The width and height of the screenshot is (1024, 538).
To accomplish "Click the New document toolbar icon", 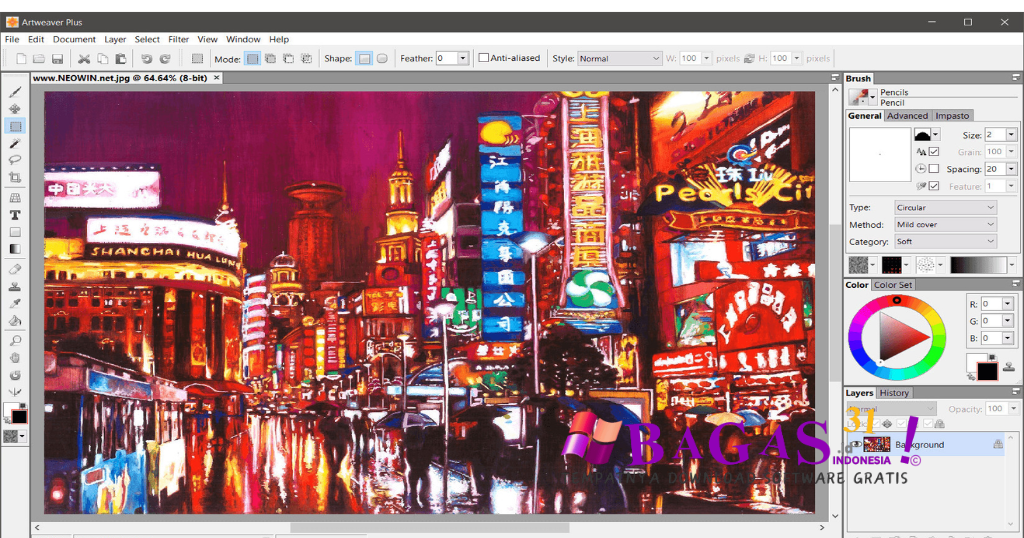I will 21,59.
